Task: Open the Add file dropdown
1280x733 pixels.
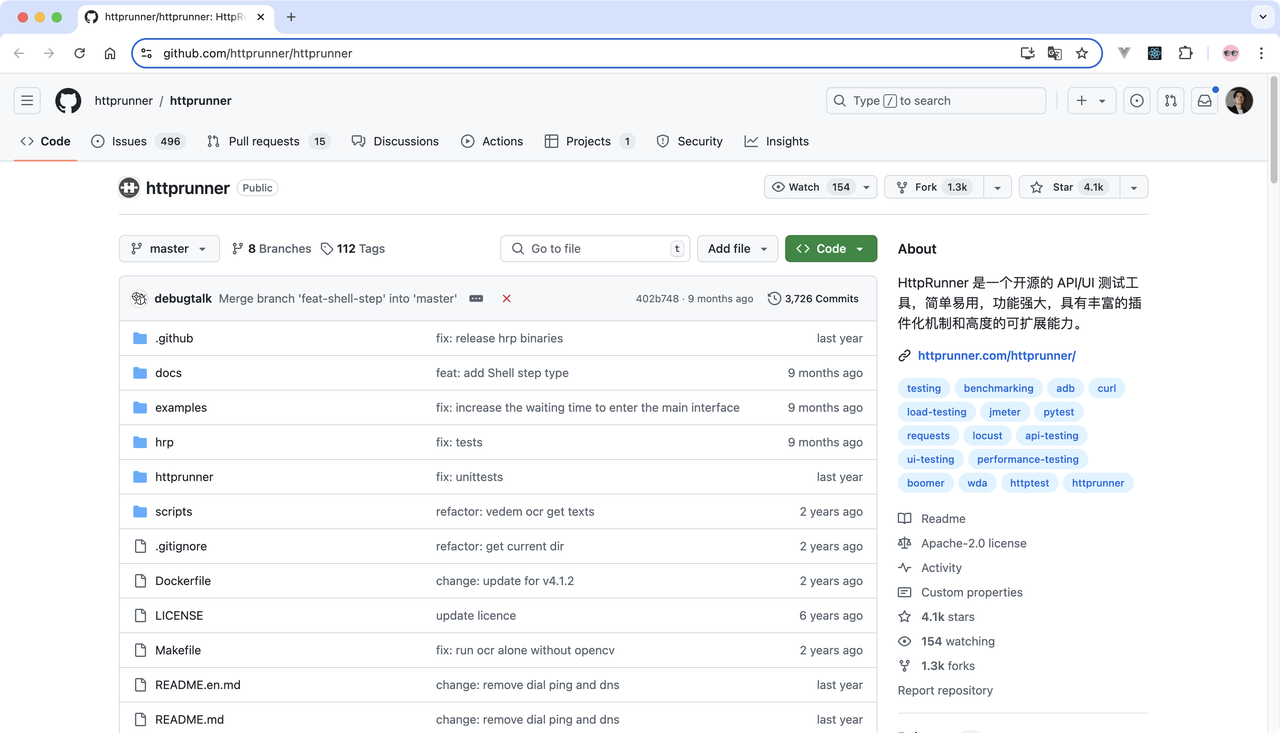Action: pos(738,248)
